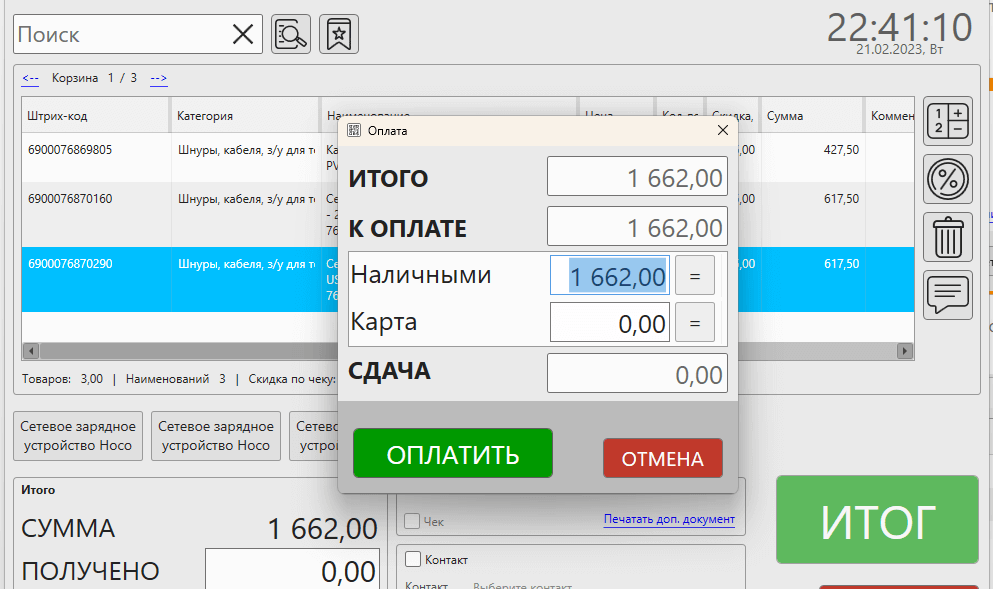Clear search field with X icon
This screenshot has height=589, width=993.
242,35
